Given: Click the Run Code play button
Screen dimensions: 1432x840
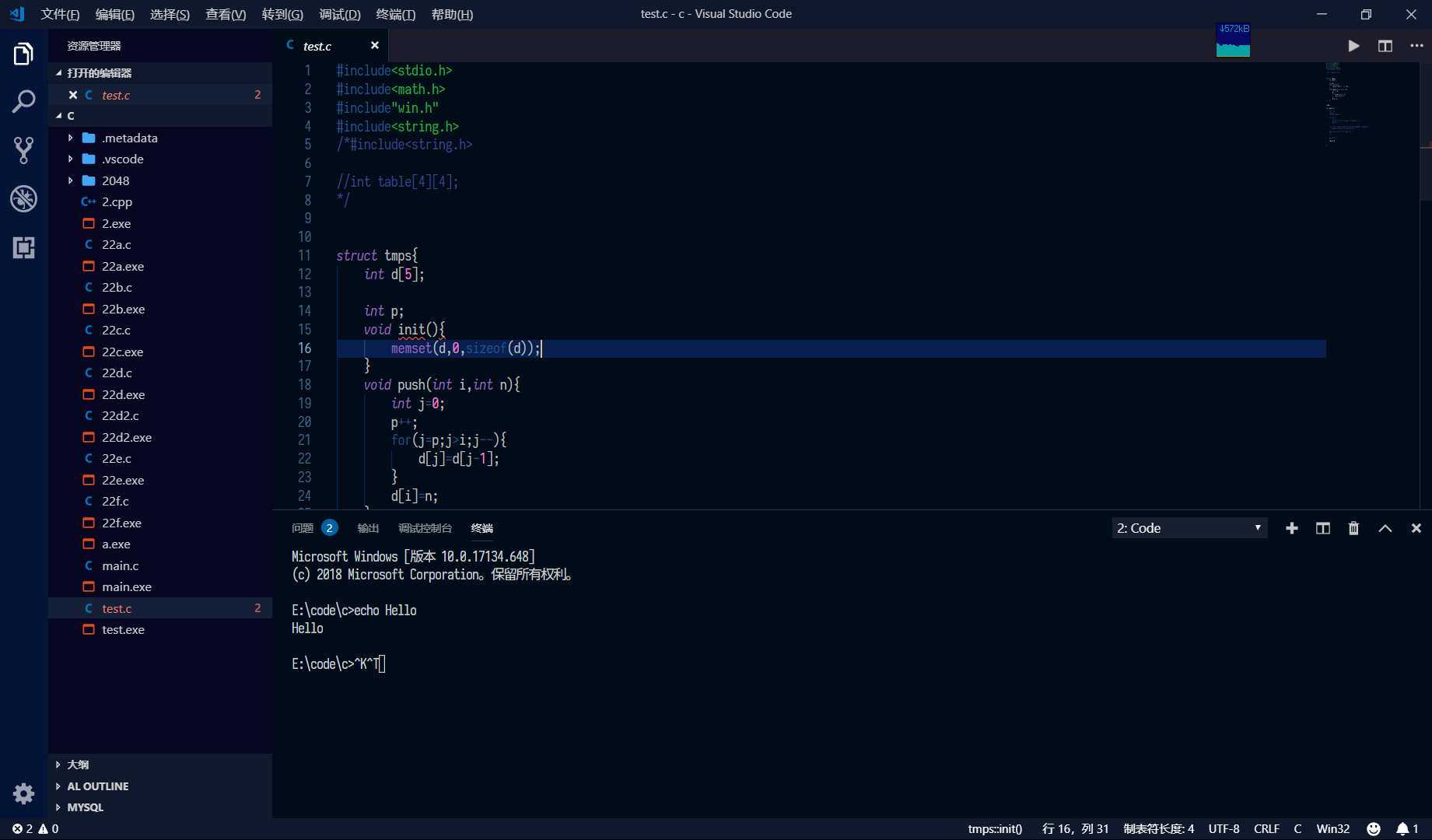Looking at the screenshot, I should (1353, 46).
